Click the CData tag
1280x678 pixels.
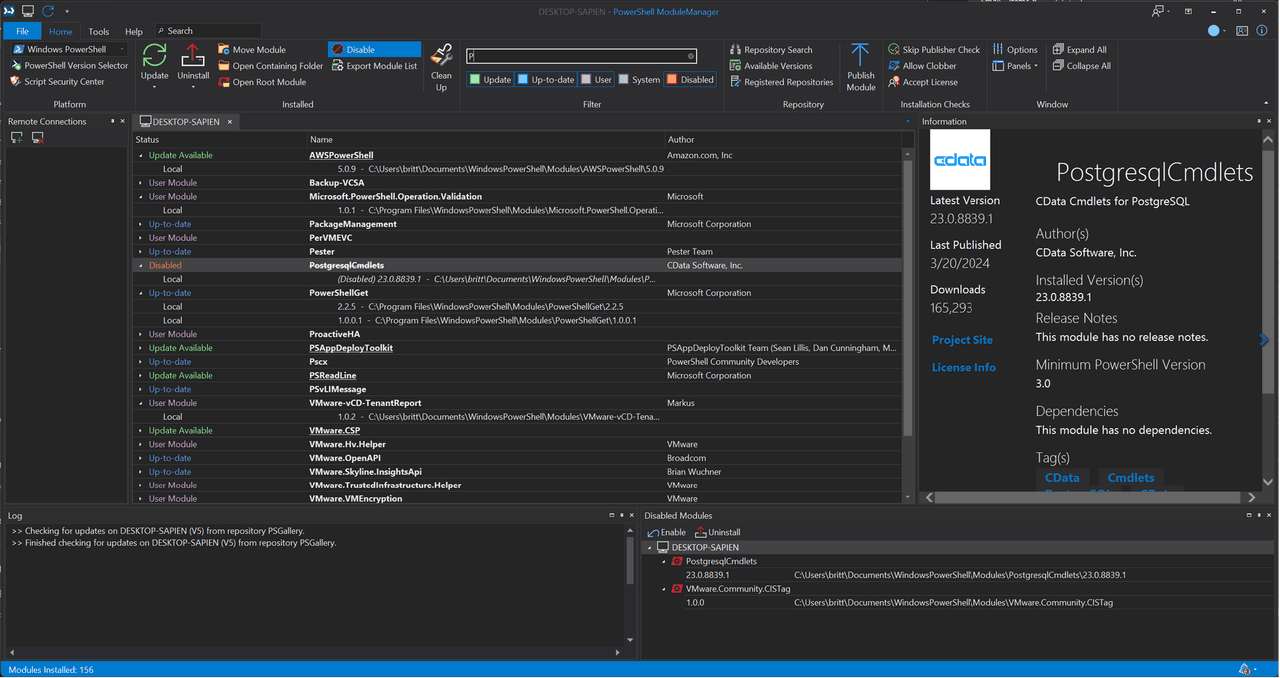(x=1062, y=478)
